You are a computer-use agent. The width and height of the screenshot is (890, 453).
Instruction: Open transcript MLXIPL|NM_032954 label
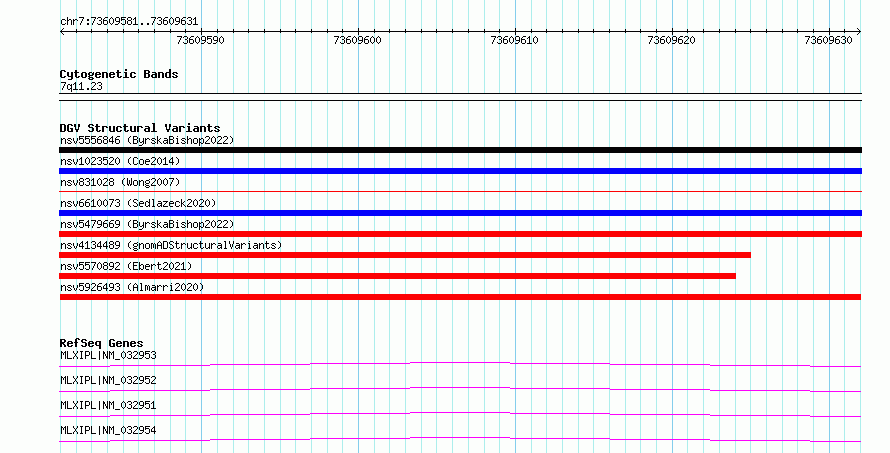pos(108,430)
